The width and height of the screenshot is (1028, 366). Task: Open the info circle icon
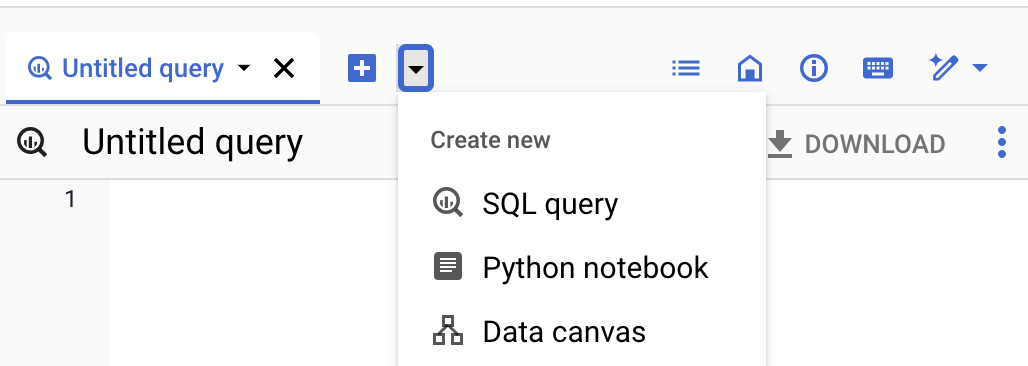814,68
